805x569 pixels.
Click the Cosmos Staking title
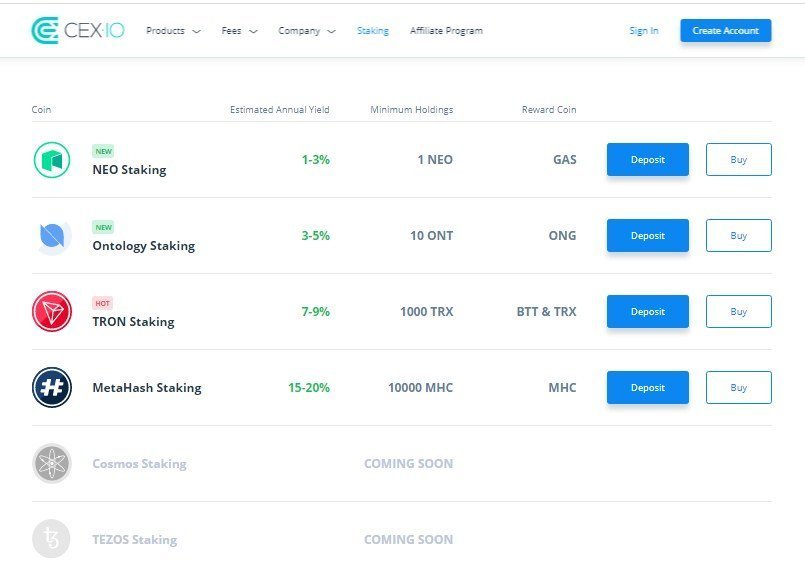click(140, 464)
